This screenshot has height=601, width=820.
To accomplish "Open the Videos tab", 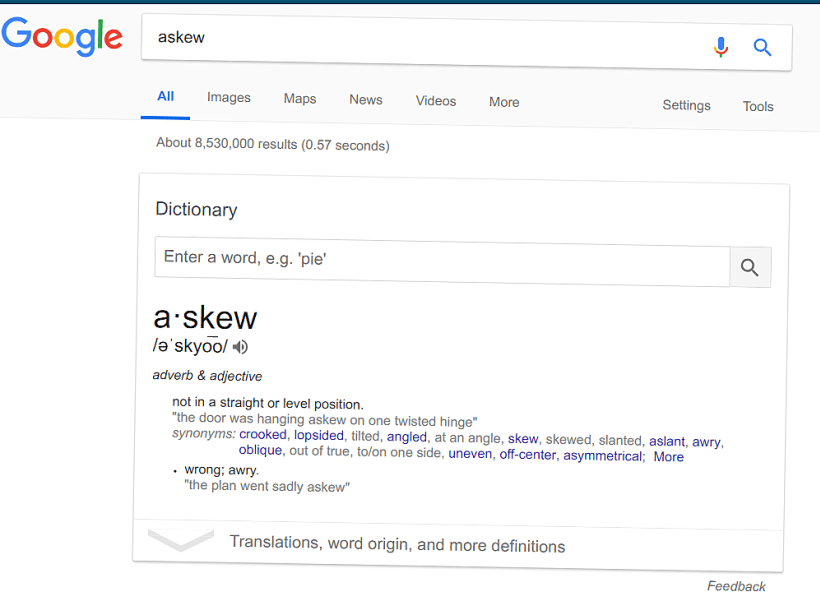I will (x=435, y=101).
